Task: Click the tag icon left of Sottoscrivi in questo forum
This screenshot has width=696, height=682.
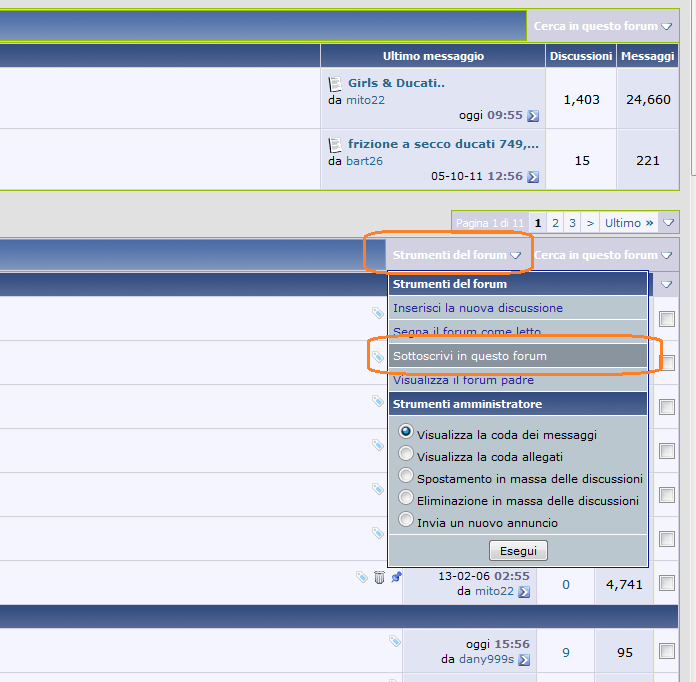Action: 378,357
